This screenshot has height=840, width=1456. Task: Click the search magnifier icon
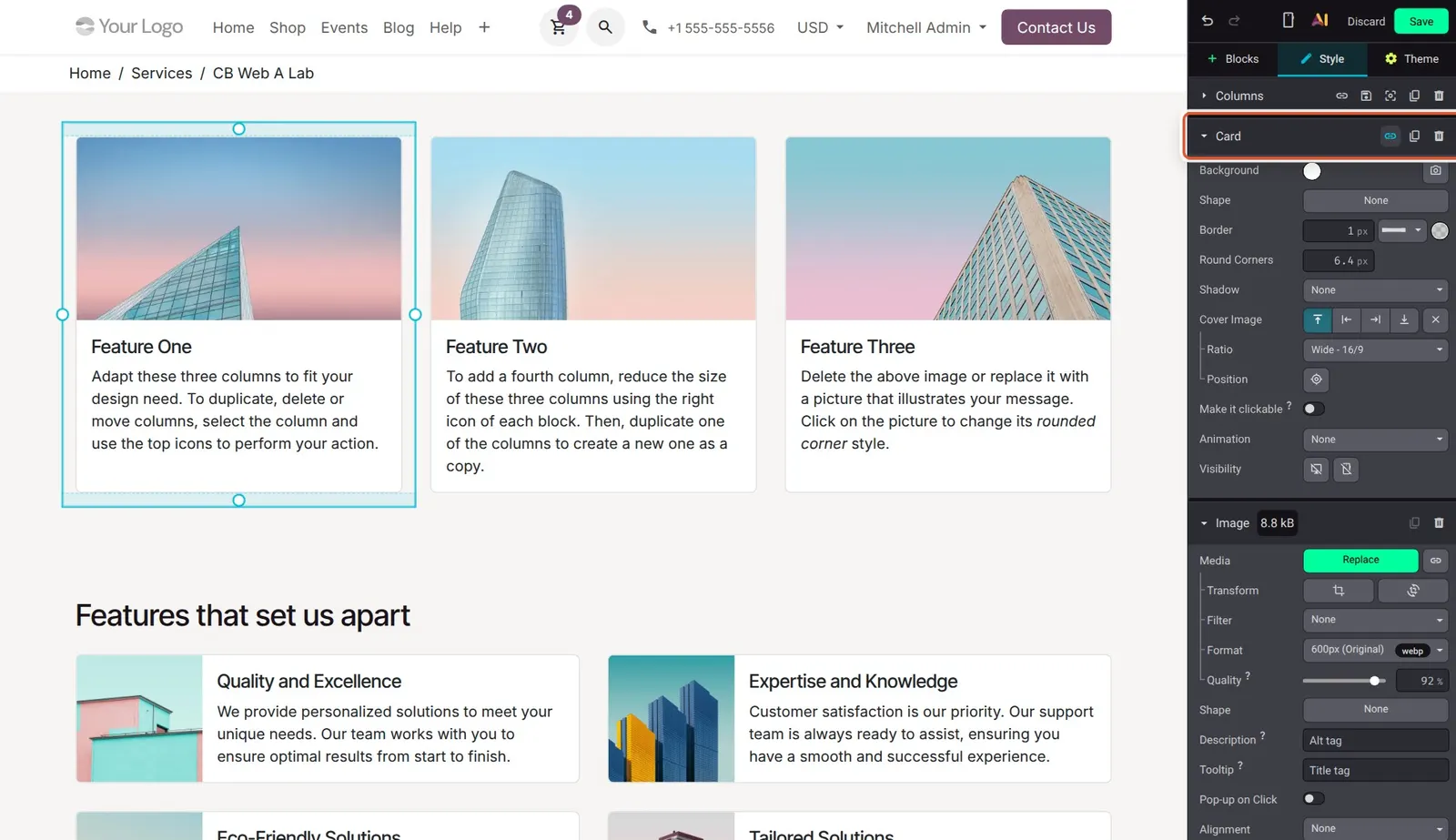[605, 27]
